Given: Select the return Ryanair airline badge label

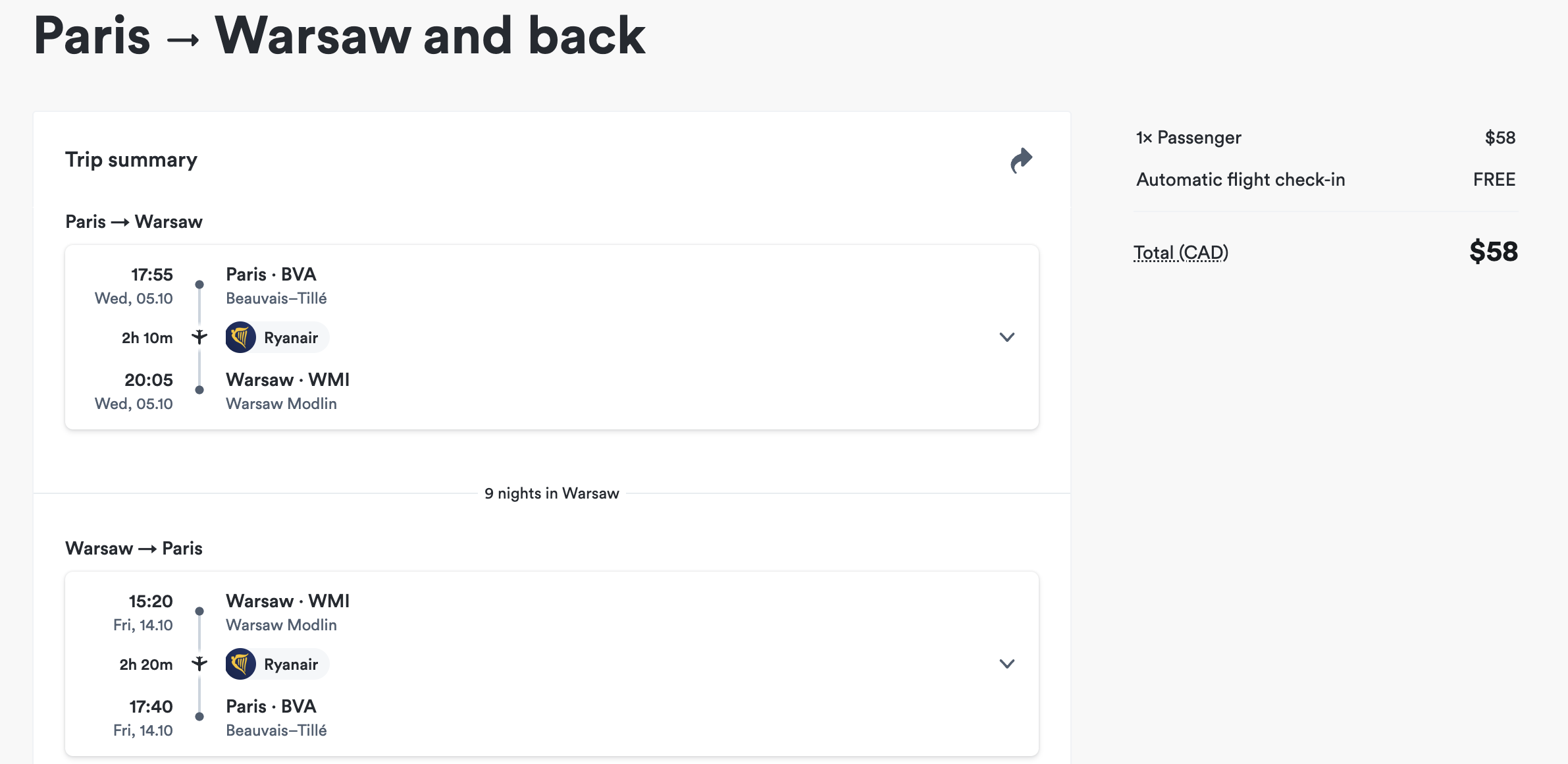Looking at the screenshot, I should pos(291,665).
